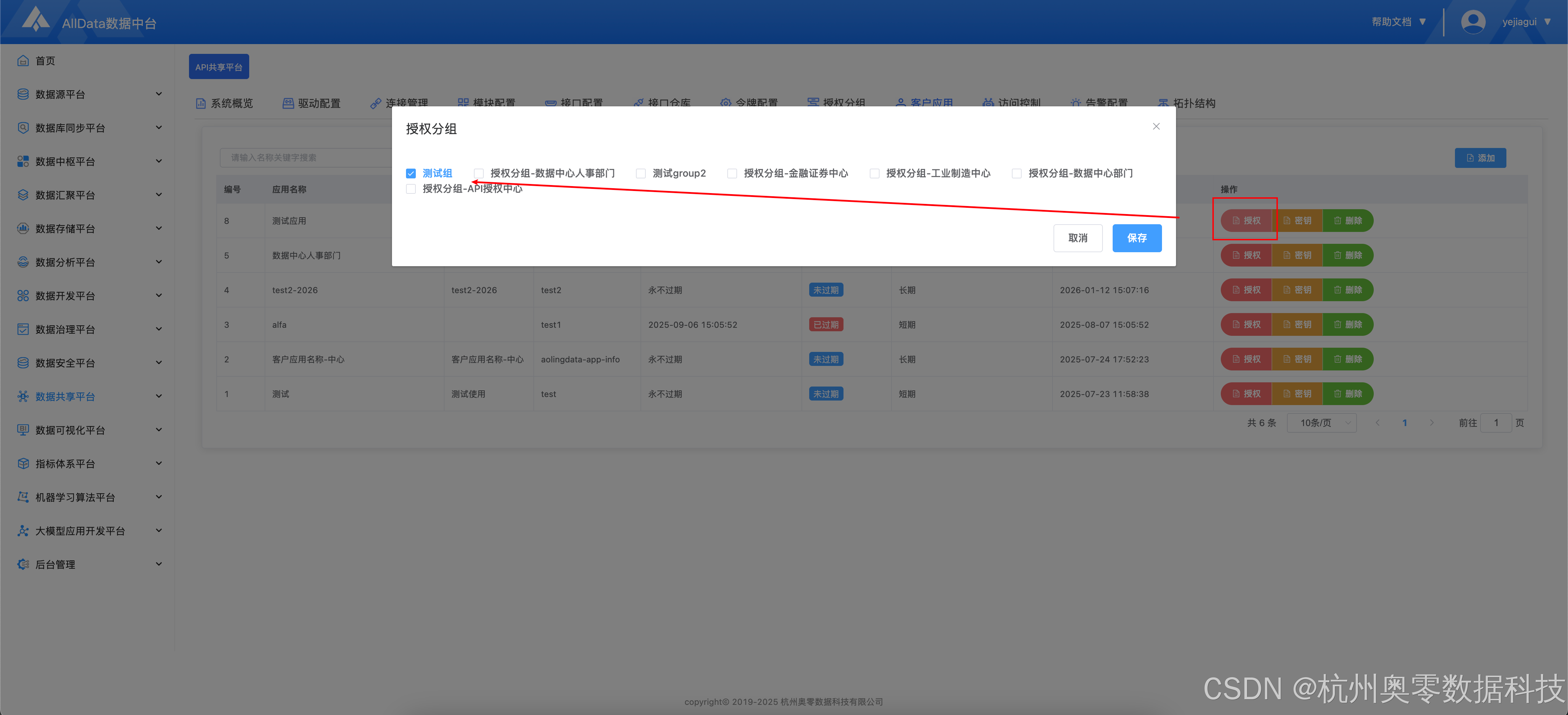Click the home icon in sidebar
Screen dimensions: 1568x715
click(x=23, y=61)
